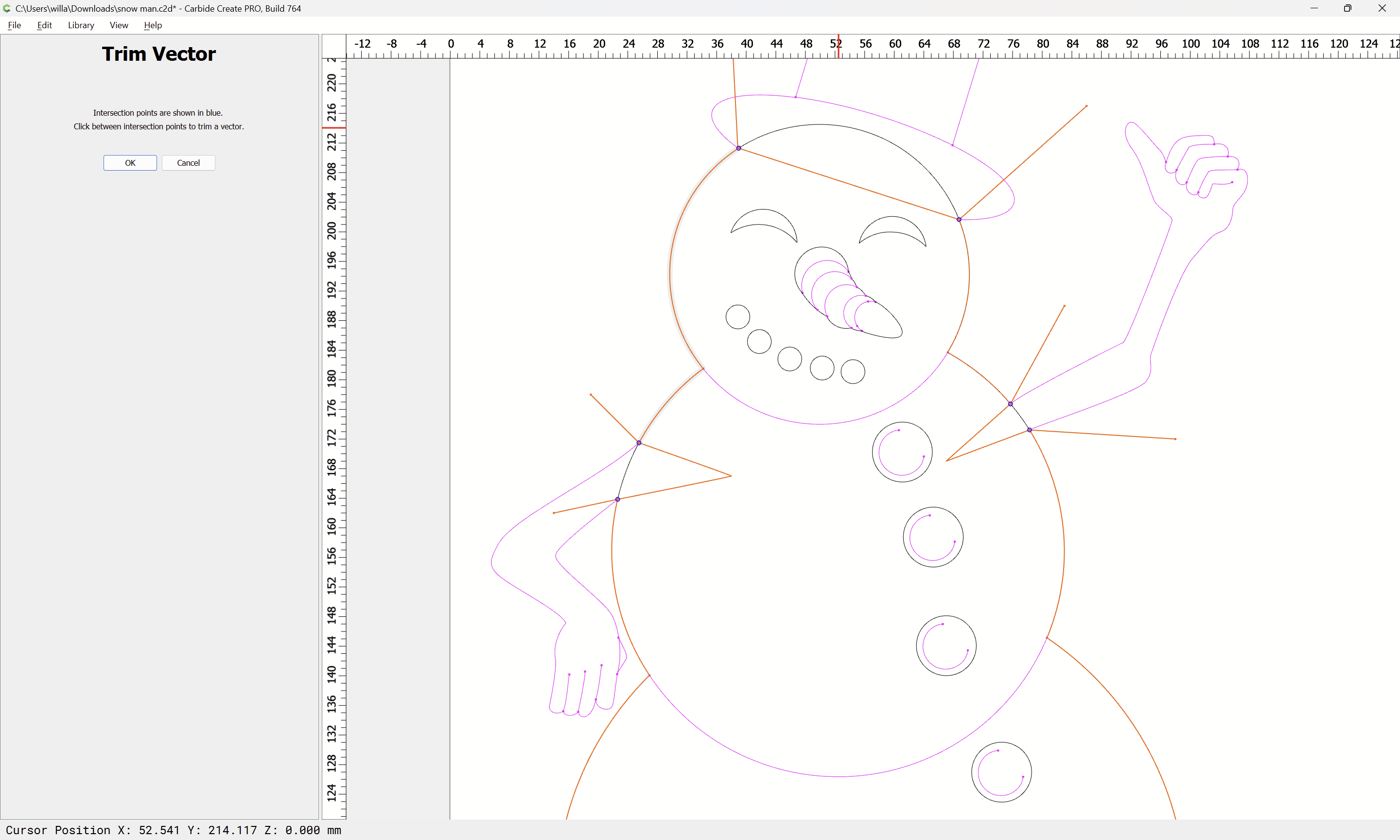1400x840 pixels.
Task: Restore down the Carbide Create window
Action: click(x=1347, y=8)
